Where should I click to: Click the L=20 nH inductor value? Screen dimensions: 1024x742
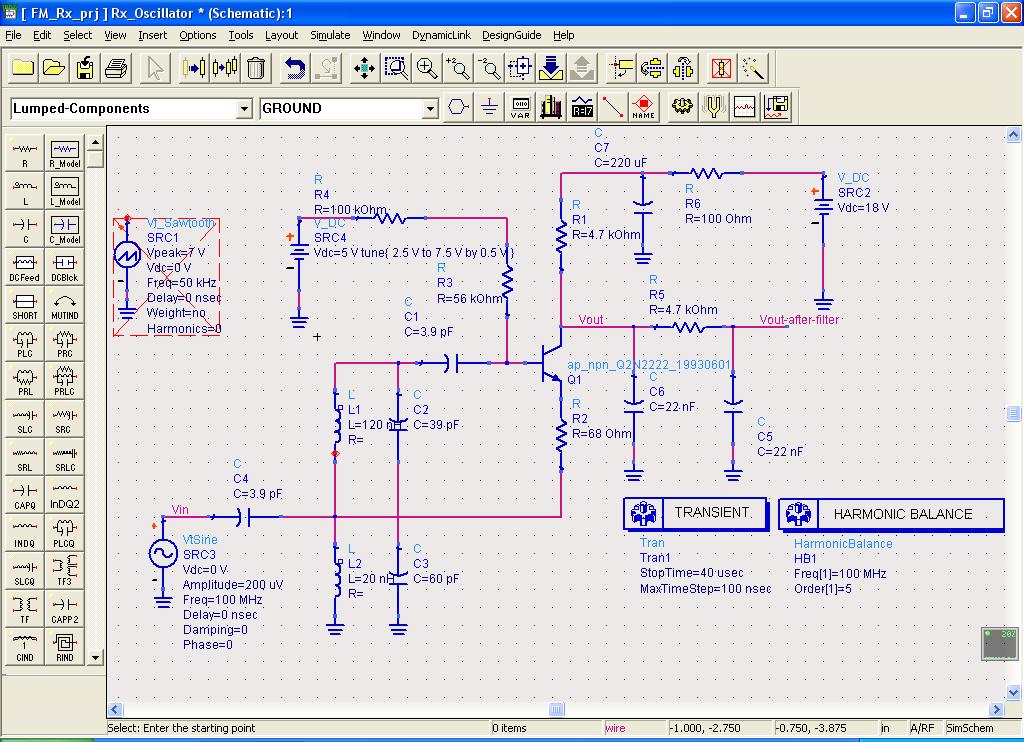[370, 579]
